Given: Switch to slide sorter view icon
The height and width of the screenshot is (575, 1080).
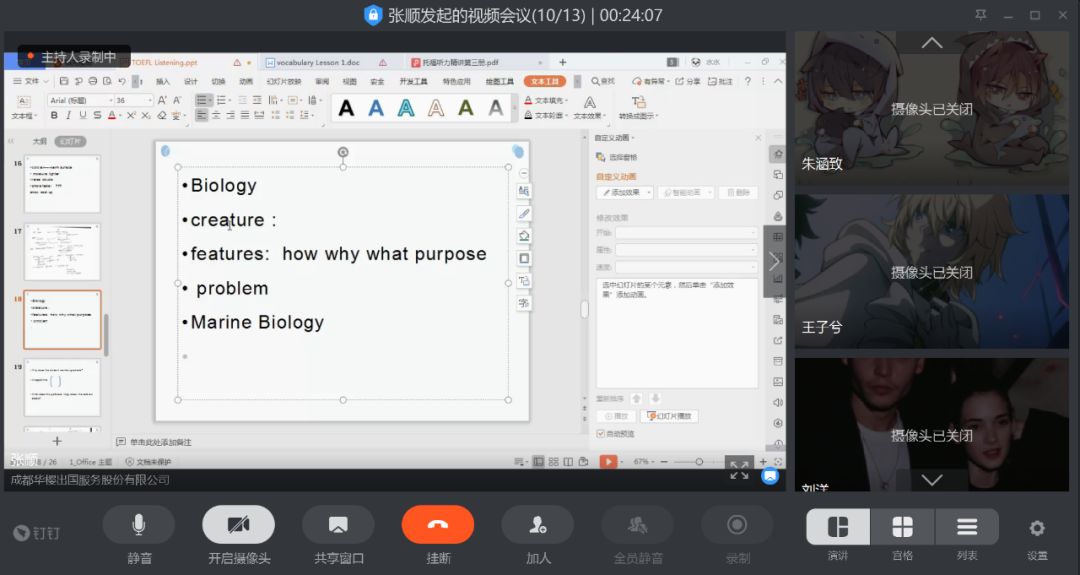Looking at the screenshot, I should (554, 461).
